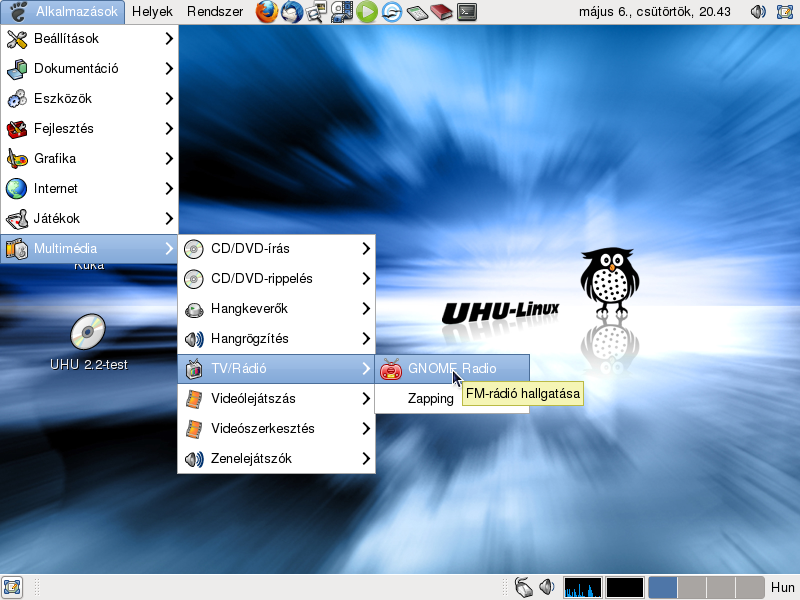Open the Játékok submenu
The image size is (800, 600).
[90, 219]
